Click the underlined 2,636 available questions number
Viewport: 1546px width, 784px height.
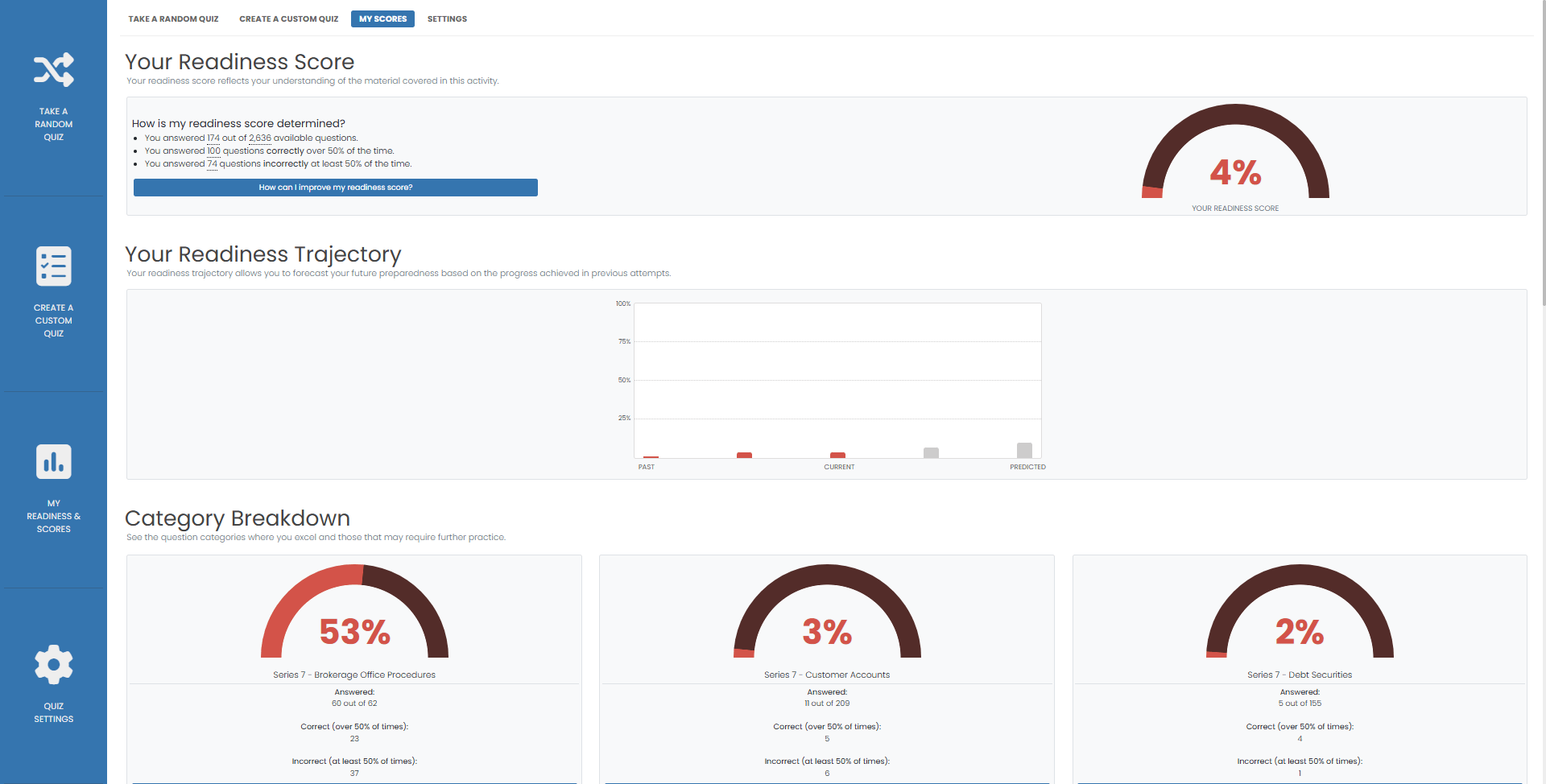(260, 138)
